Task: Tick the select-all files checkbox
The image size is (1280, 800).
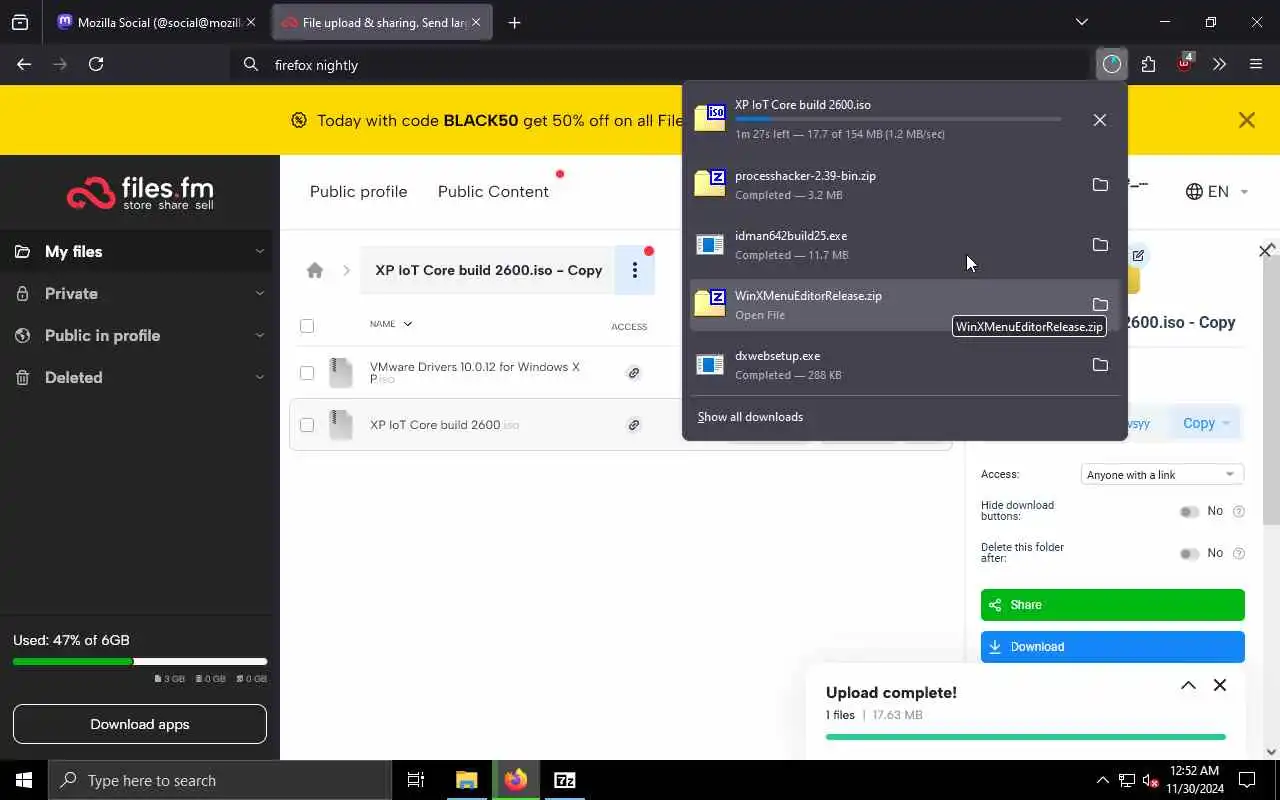Action: click(x=307, y=325)
